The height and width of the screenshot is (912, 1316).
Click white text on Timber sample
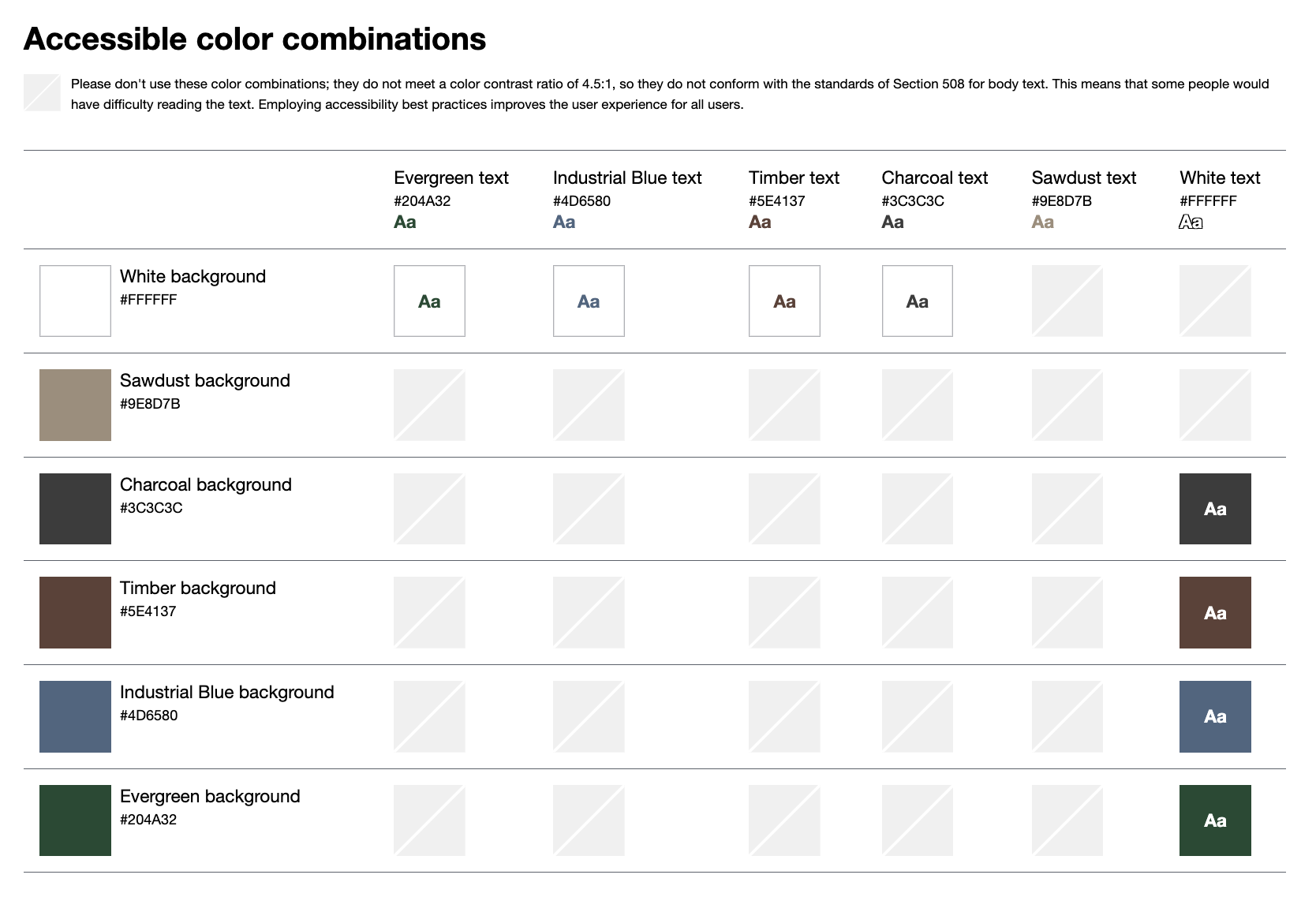[x=1215, y=612]
